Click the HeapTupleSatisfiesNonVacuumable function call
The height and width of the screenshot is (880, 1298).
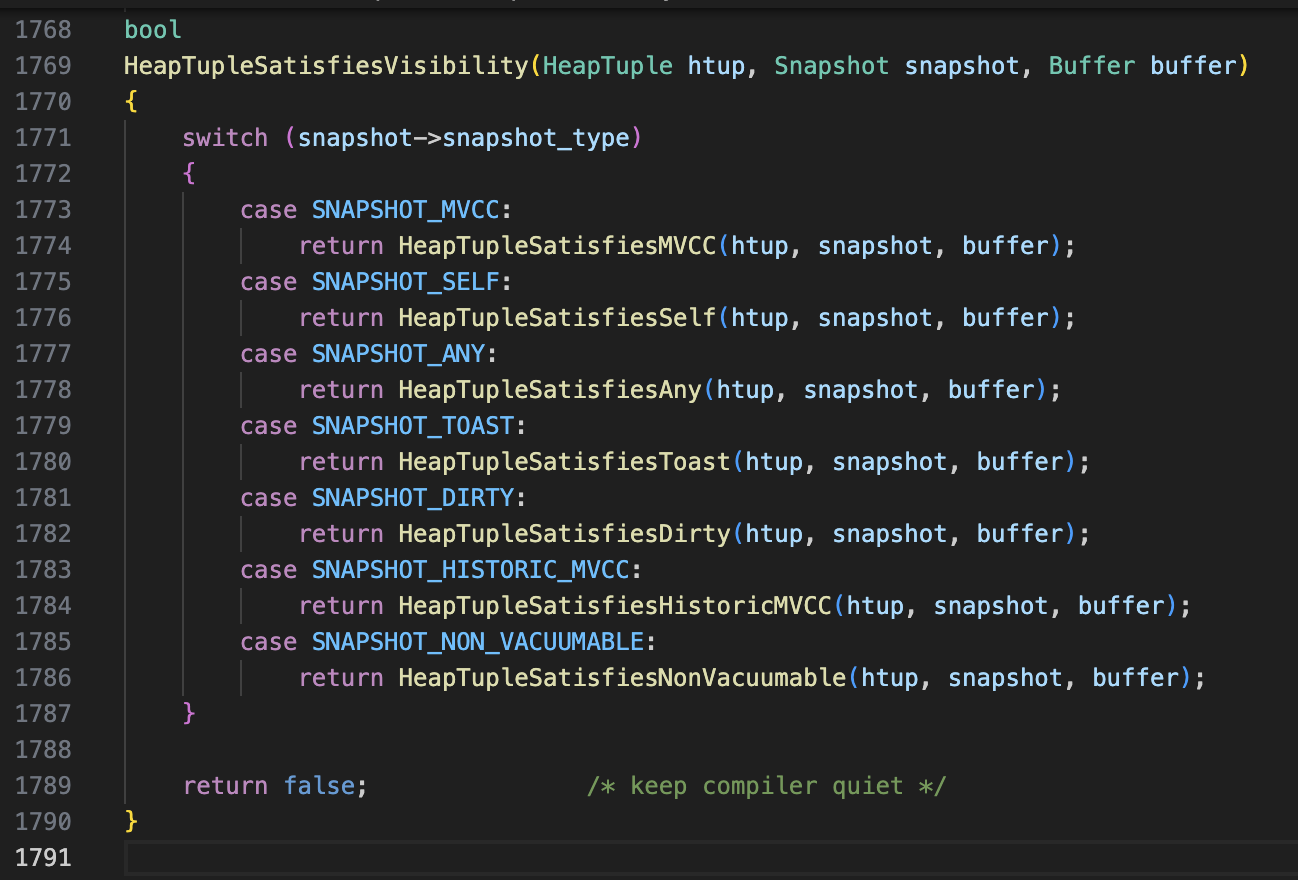click(x=620, y=677)
